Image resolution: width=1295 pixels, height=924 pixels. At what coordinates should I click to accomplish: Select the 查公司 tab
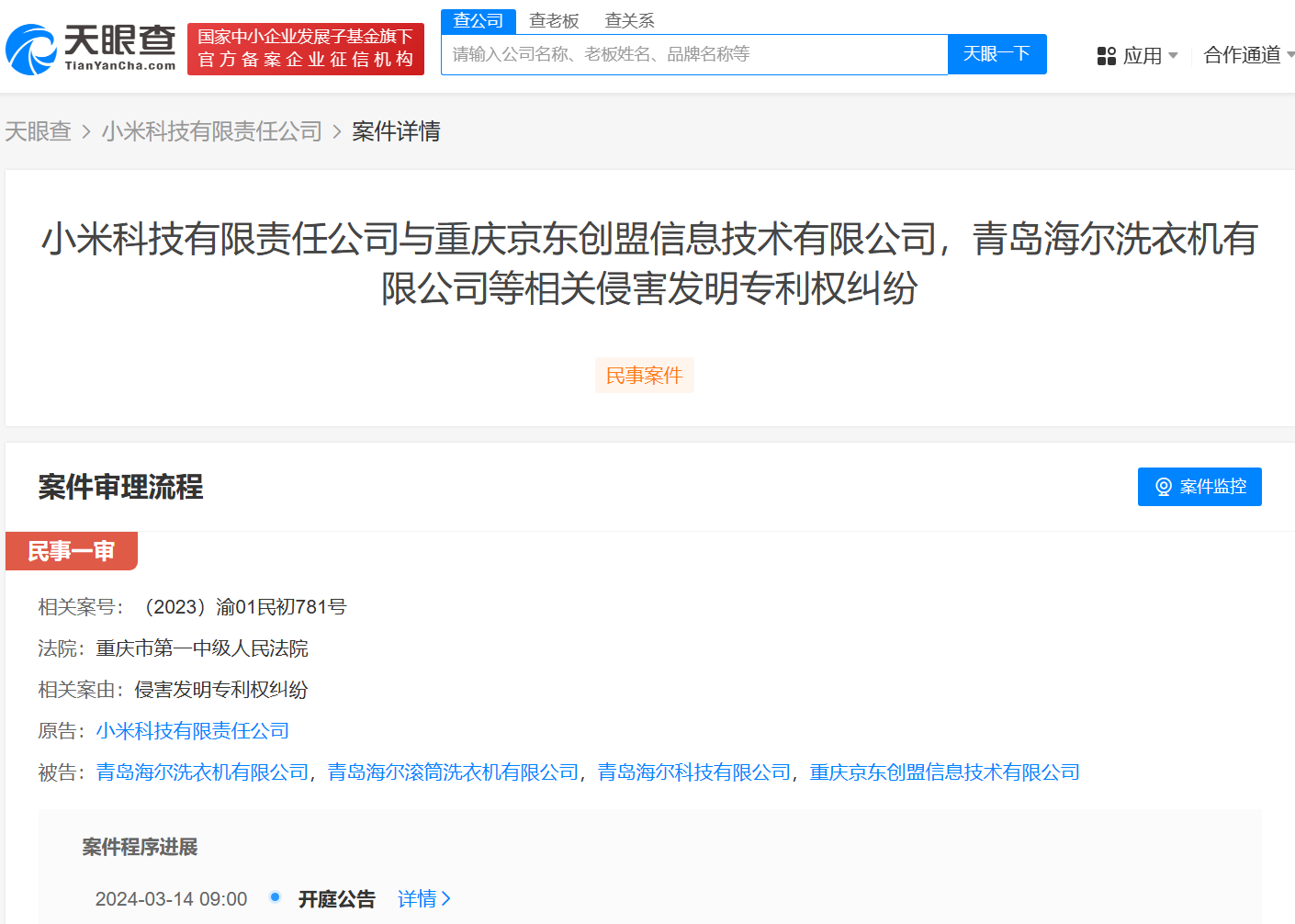(479, 21)
